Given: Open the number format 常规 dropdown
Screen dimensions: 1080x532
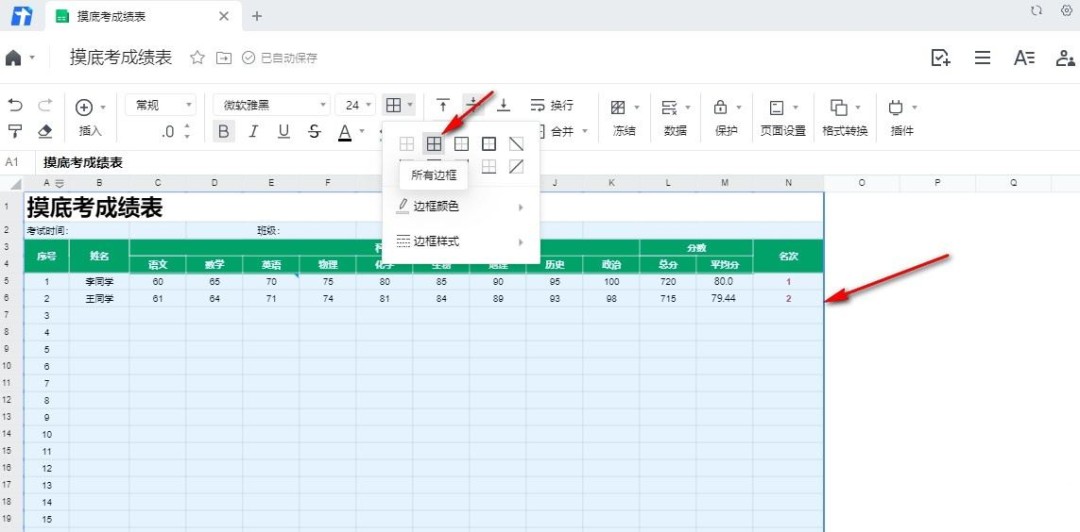Looking at the screenshot, I should (x=160, y=105).
